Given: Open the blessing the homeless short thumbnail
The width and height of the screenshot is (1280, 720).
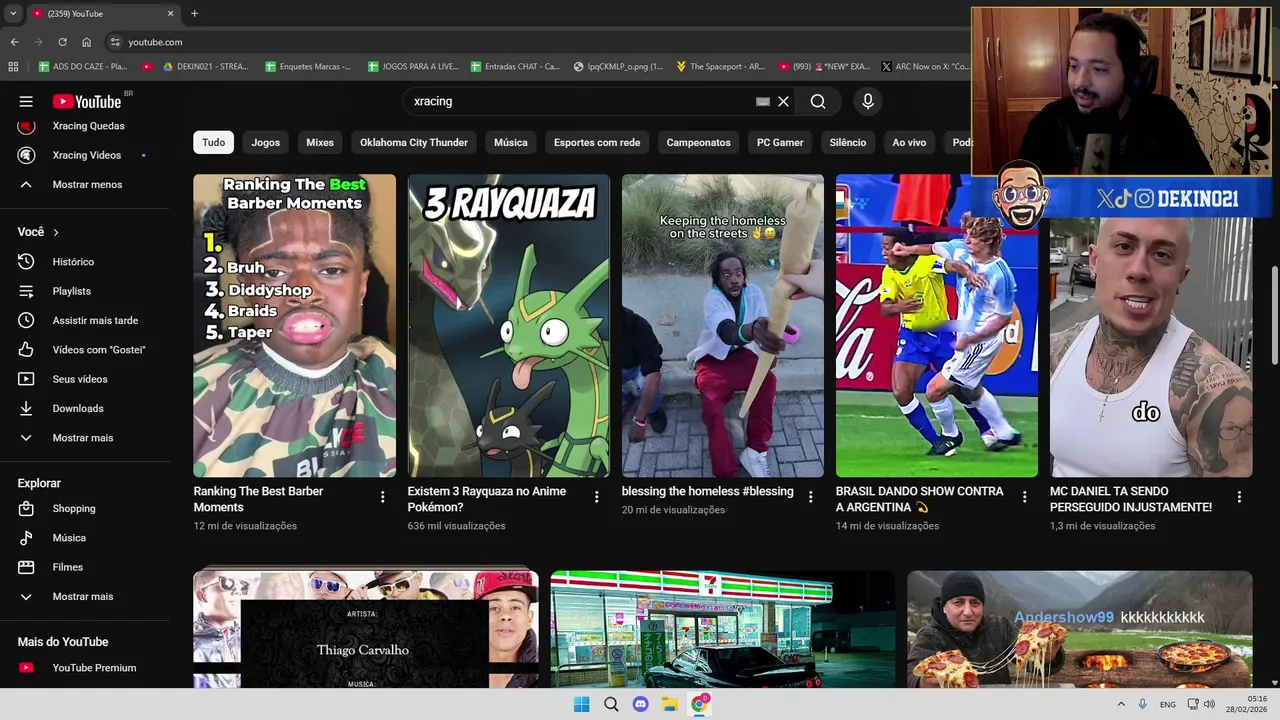Looking at the screenshot, I should [x=723, y=326].
